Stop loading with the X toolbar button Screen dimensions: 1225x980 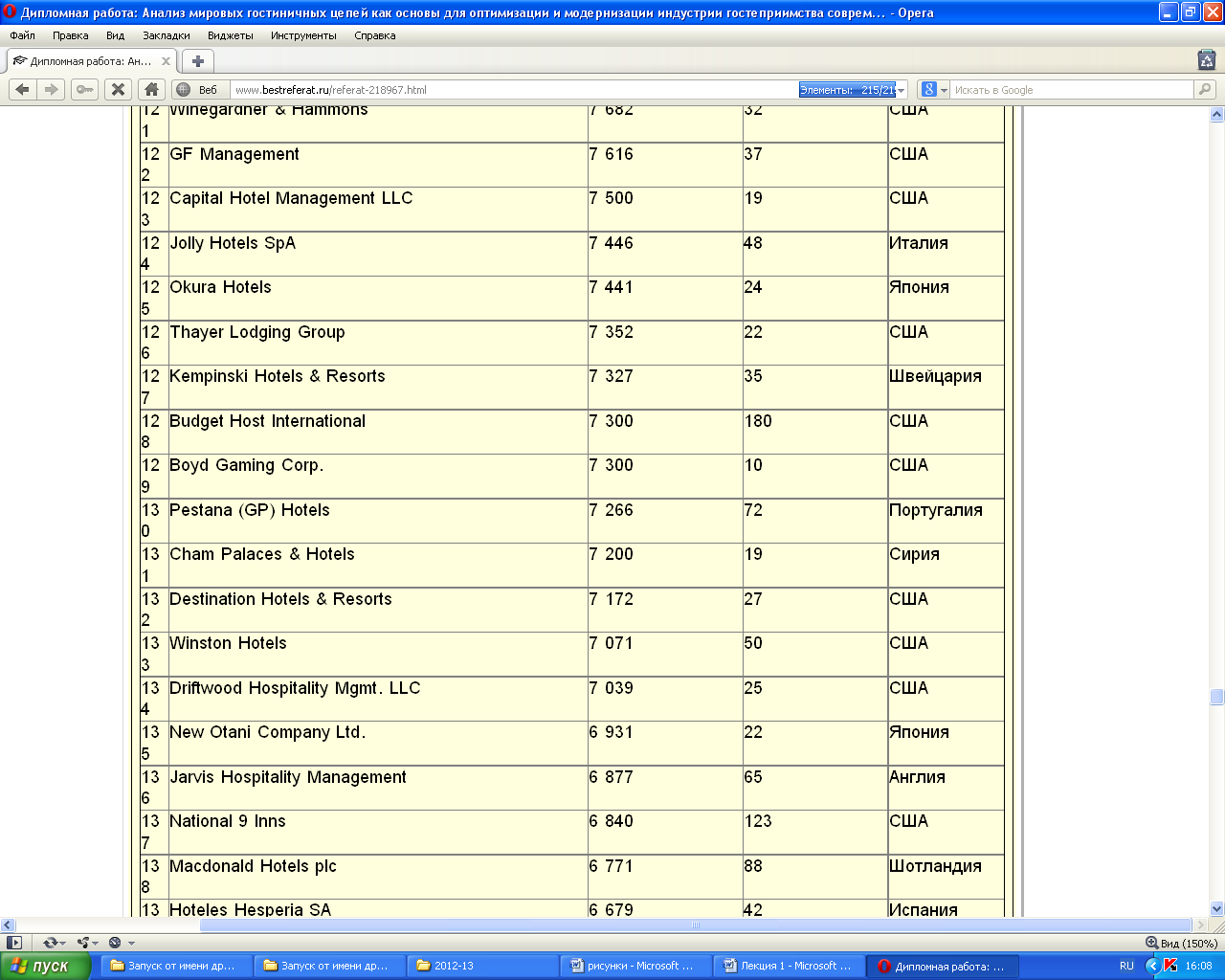[118, 89]
